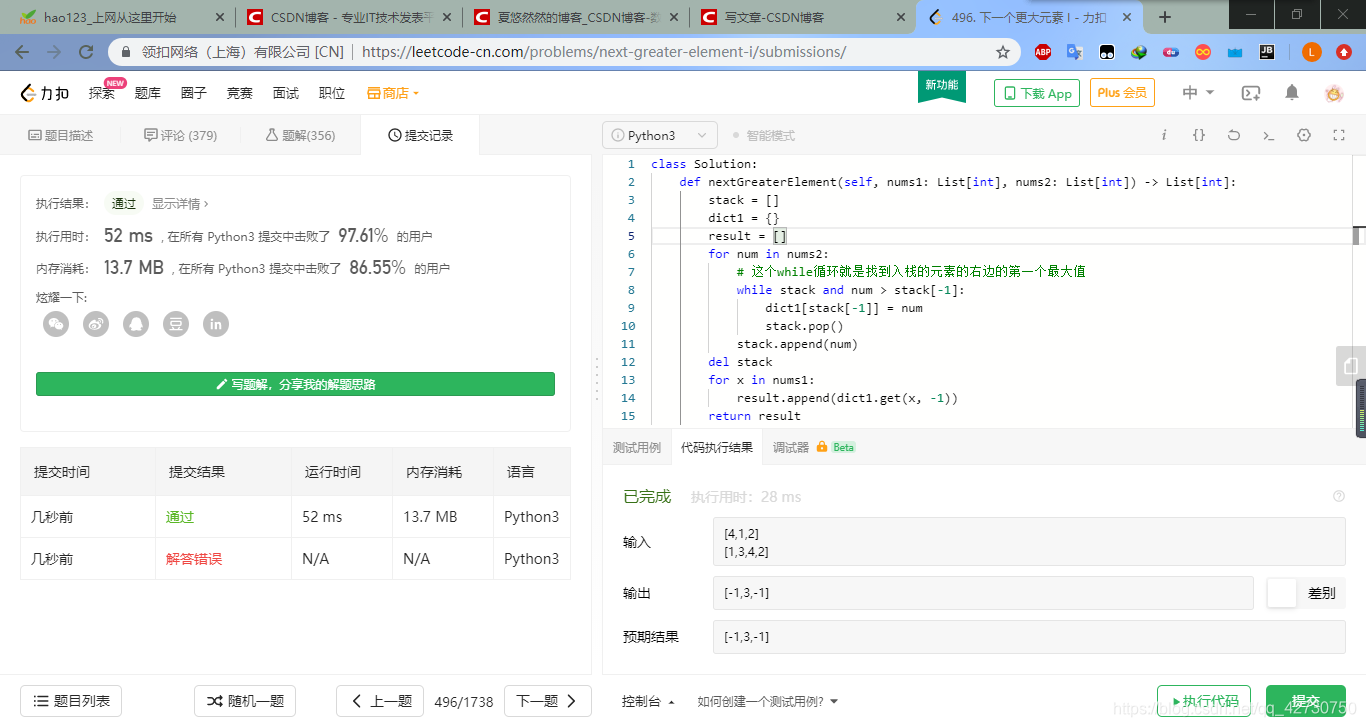The height and width of the screenshot is (727, 1366).
Task: Open editor settings hexagon icon
Action: click(x=1304, y=135)
